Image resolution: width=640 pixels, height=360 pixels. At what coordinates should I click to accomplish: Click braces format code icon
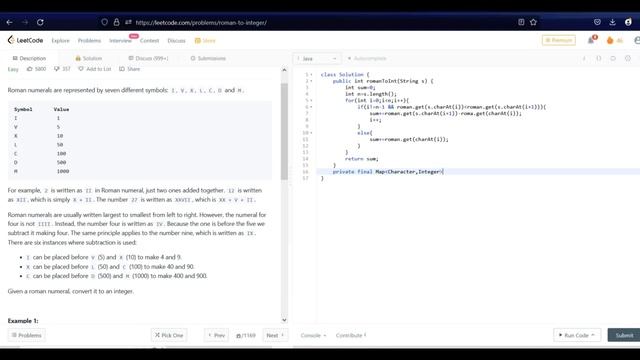[x=599, y=58]
